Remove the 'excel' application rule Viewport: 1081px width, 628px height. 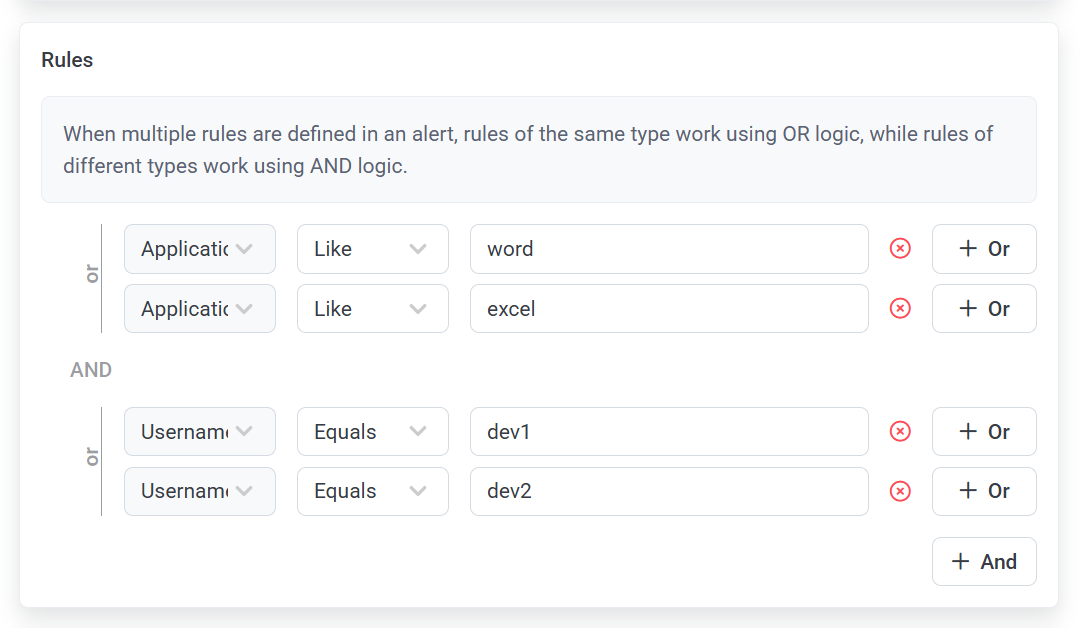(900, 309)
